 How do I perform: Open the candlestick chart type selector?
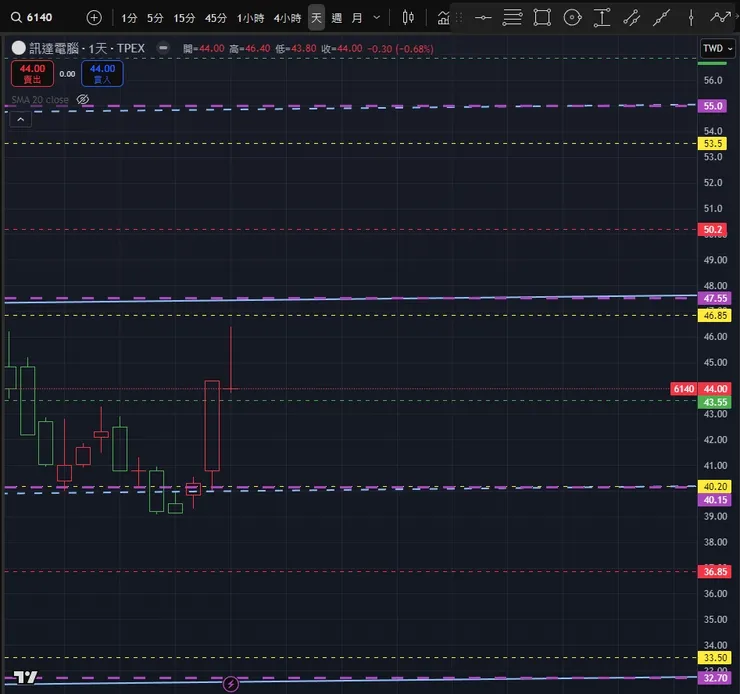coord(408,18)
